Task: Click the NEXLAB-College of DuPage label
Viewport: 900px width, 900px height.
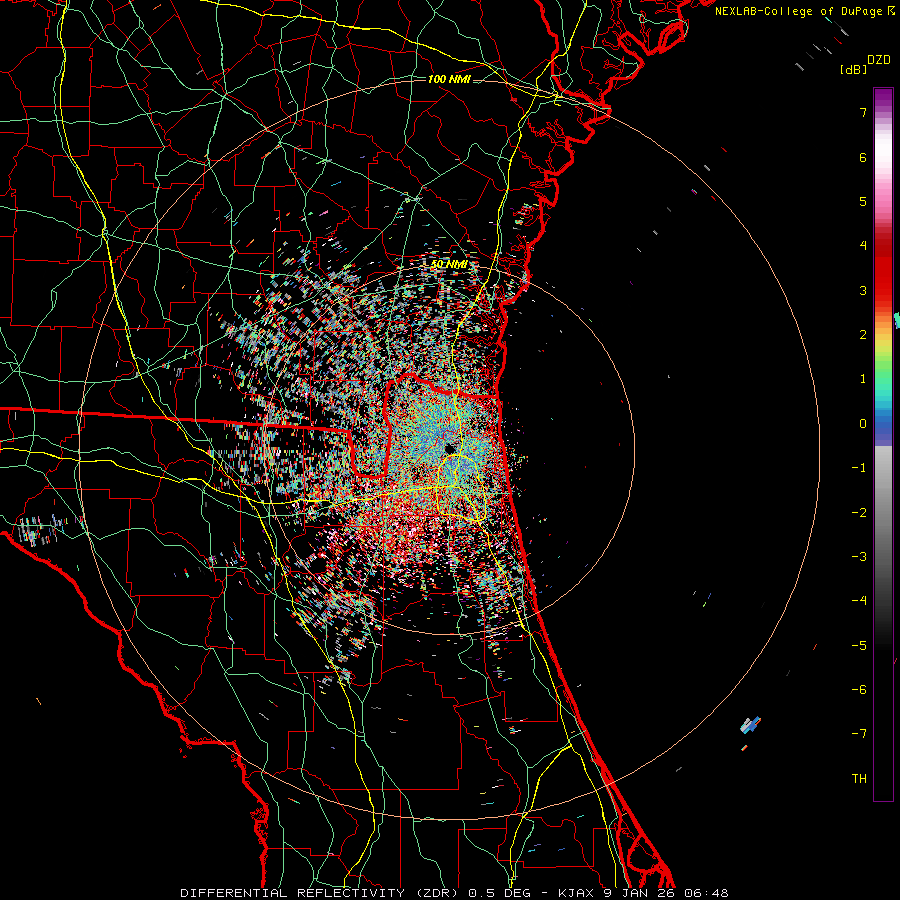Action: tap(798, 11)
